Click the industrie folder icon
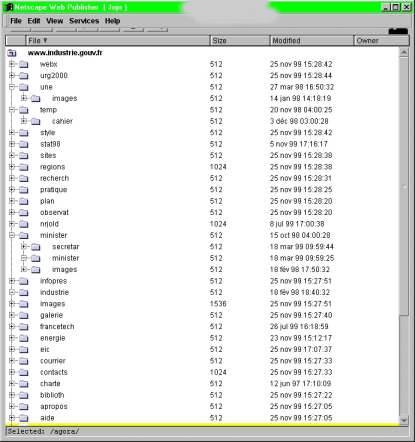The image size is (415, 442). pos(24,292)
